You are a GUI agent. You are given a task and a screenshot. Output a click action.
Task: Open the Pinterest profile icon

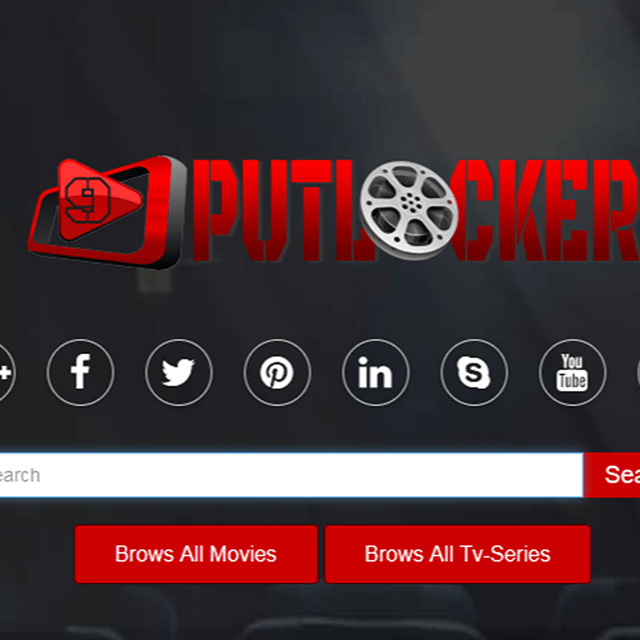[x=277, y=373]
